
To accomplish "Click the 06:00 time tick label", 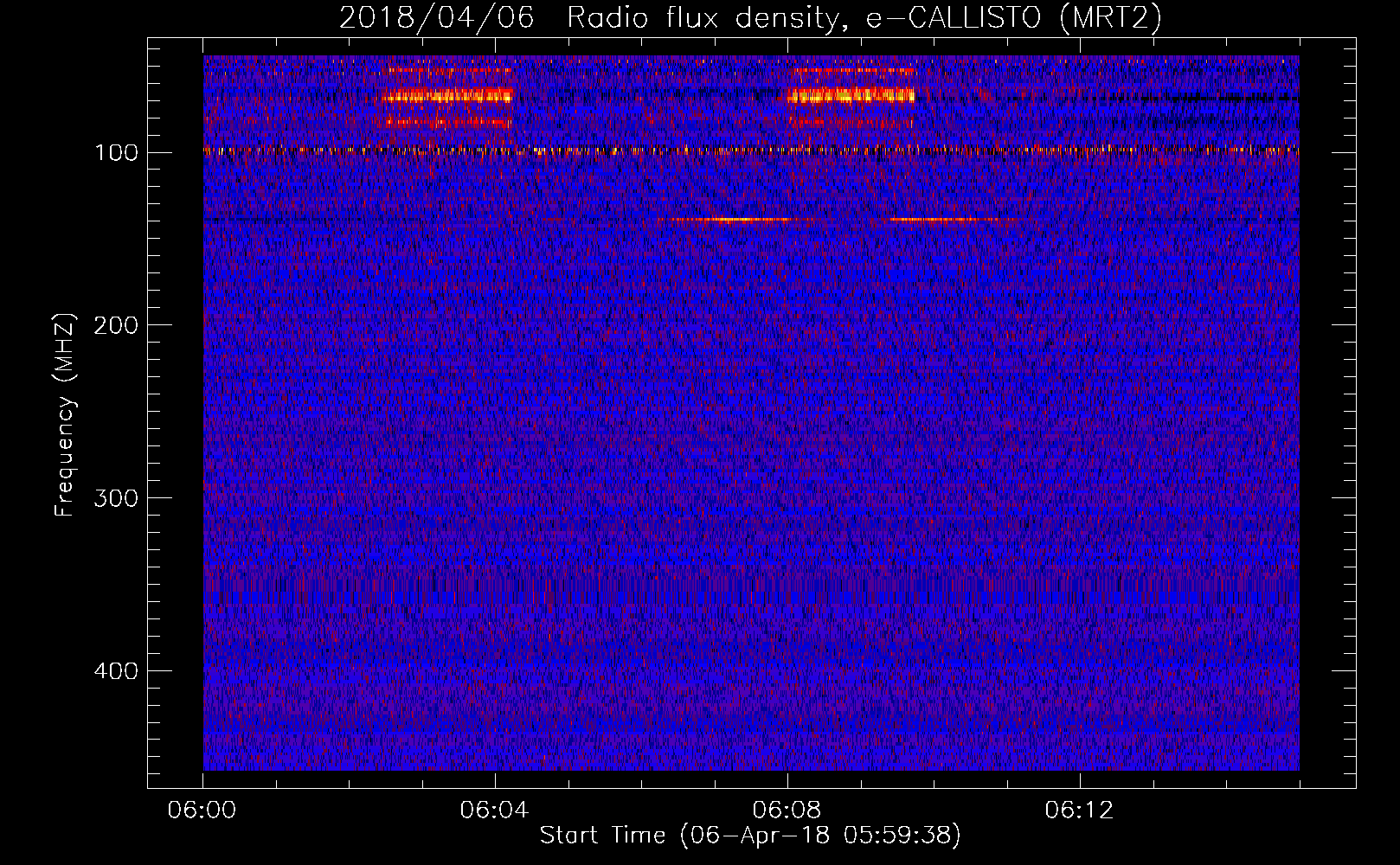I will tap(202, 811).
